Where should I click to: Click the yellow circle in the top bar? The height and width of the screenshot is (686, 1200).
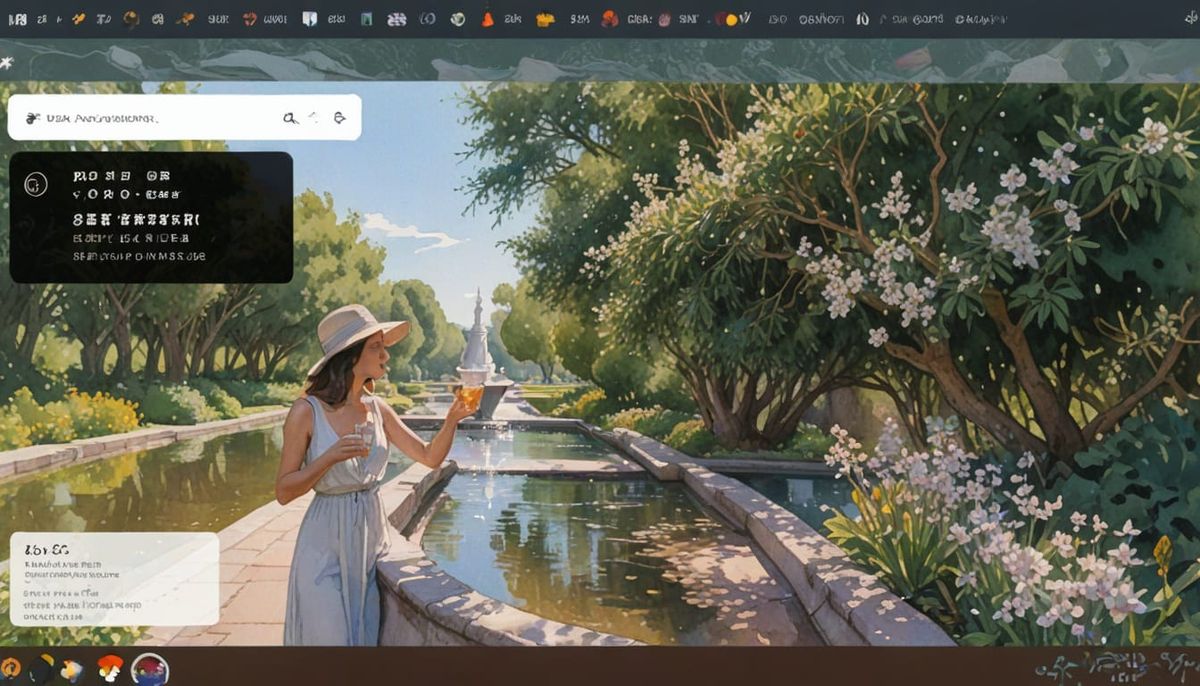point(730,18)
